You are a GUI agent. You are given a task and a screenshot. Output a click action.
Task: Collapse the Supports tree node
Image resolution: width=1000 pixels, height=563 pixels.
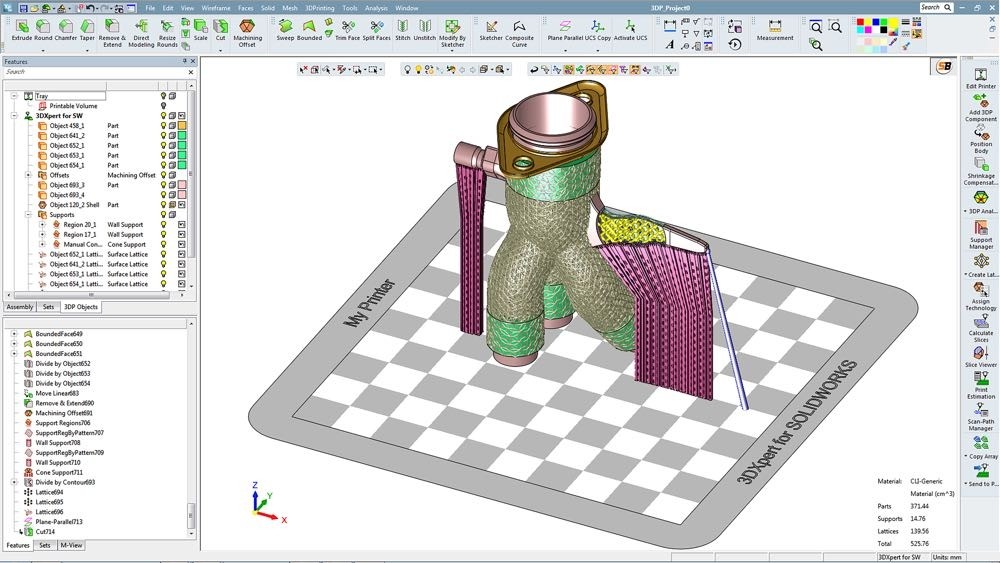tap(28, 215)
